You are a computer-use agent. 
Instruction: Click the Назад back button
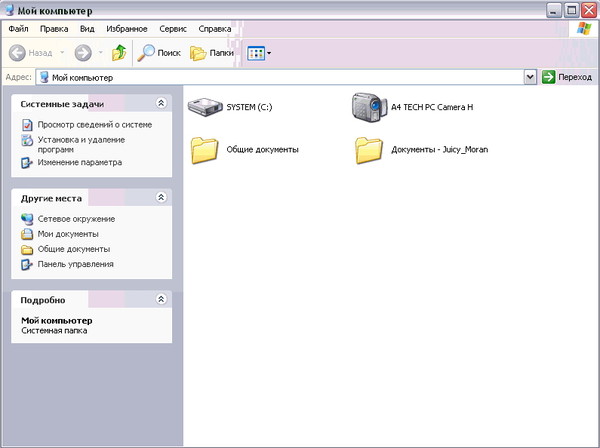tap(32, 52)
